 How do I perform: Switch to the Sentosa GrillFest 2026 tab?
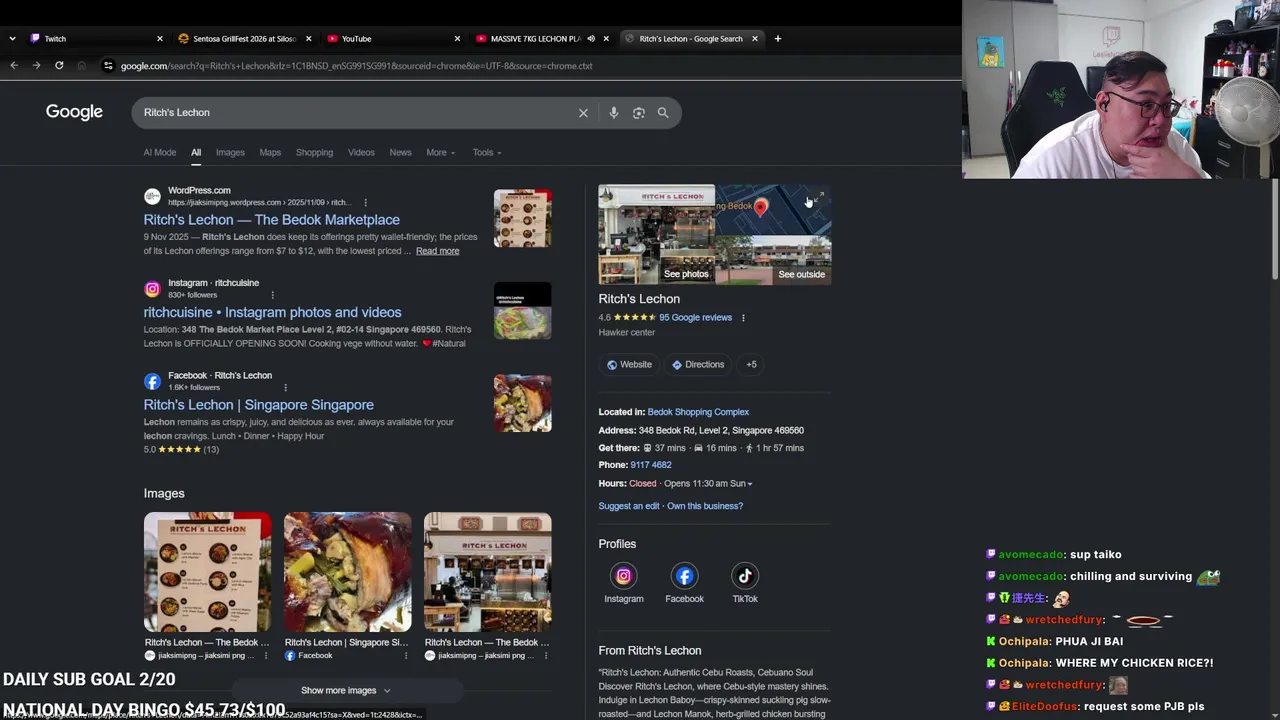tap(244, 39)
